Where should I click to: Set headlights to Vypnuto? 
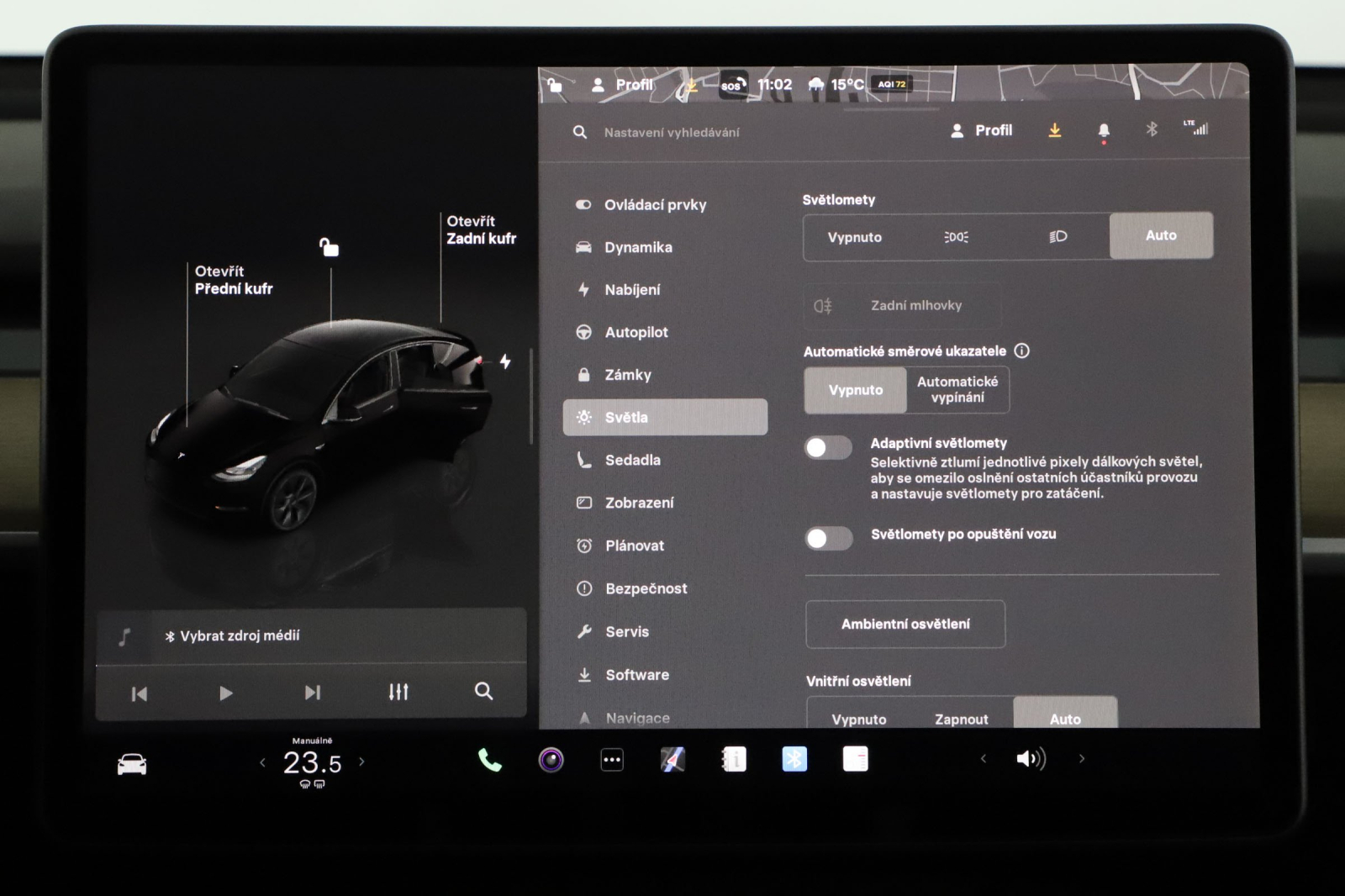click(855, 237)
